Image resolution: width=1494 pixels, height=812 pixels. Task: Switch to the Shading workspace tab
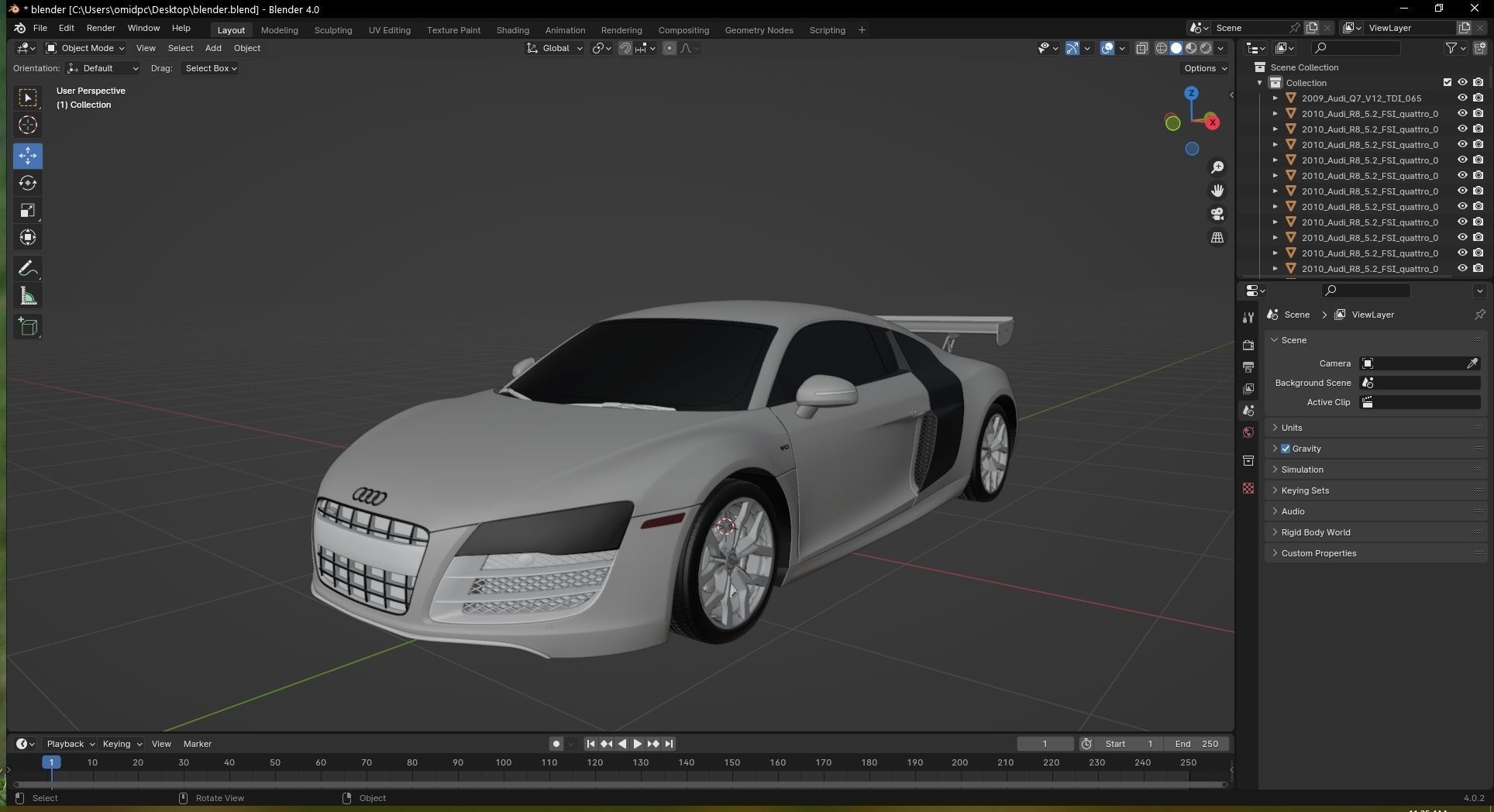(x=512, y=30)
